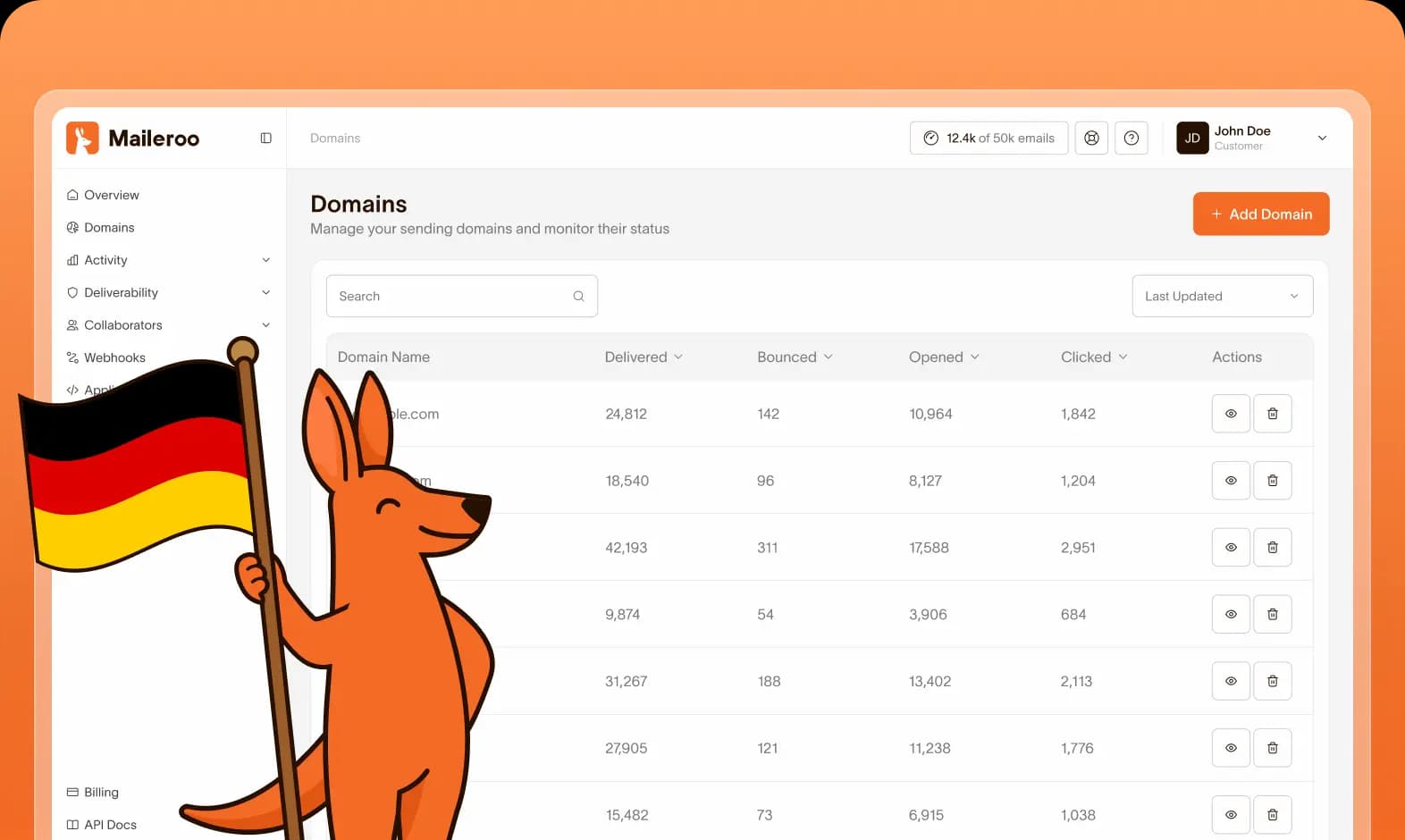Image resolution: width=1405 pixels, height=840 pixels.
Task: Collapse the sidebar with the panel icon
Action: point(265,138)
